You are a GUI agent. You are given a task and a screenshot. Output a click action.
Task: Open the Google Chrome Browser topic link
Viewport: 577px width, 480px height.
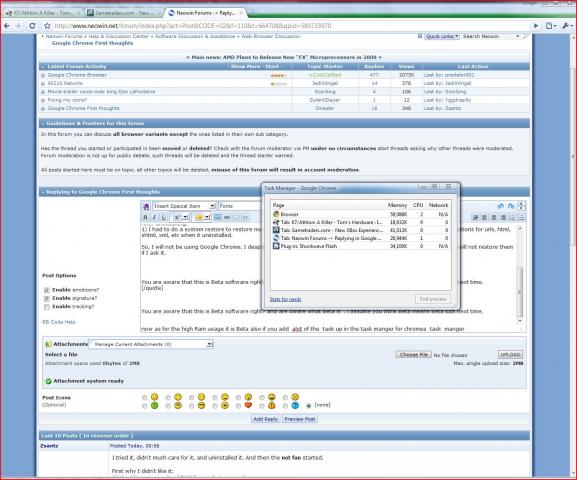point(77,75)
